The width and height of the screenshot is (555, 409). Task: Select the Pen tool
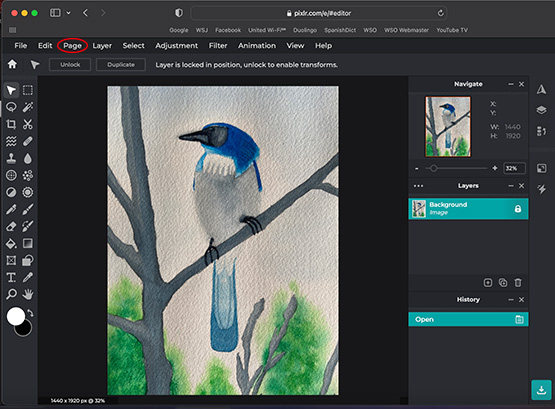[x=11, y=209]
